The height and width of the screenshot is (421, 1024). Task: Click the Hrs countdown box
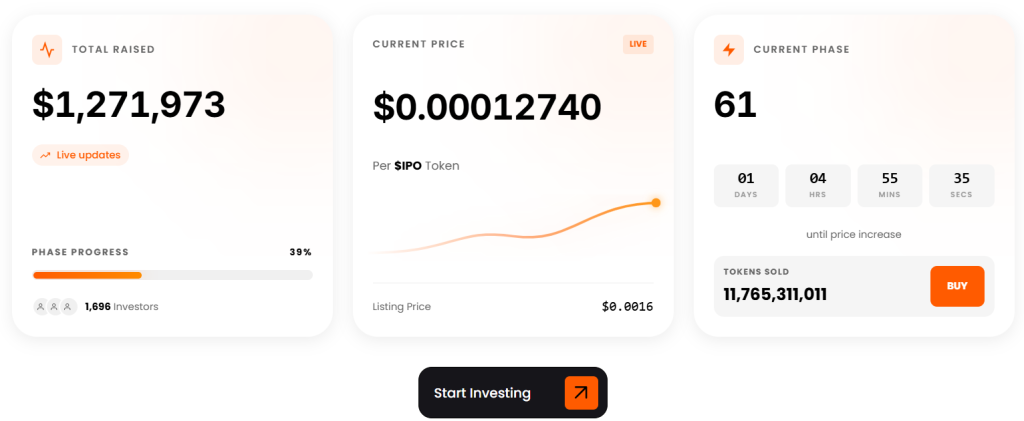click(817, 185)
